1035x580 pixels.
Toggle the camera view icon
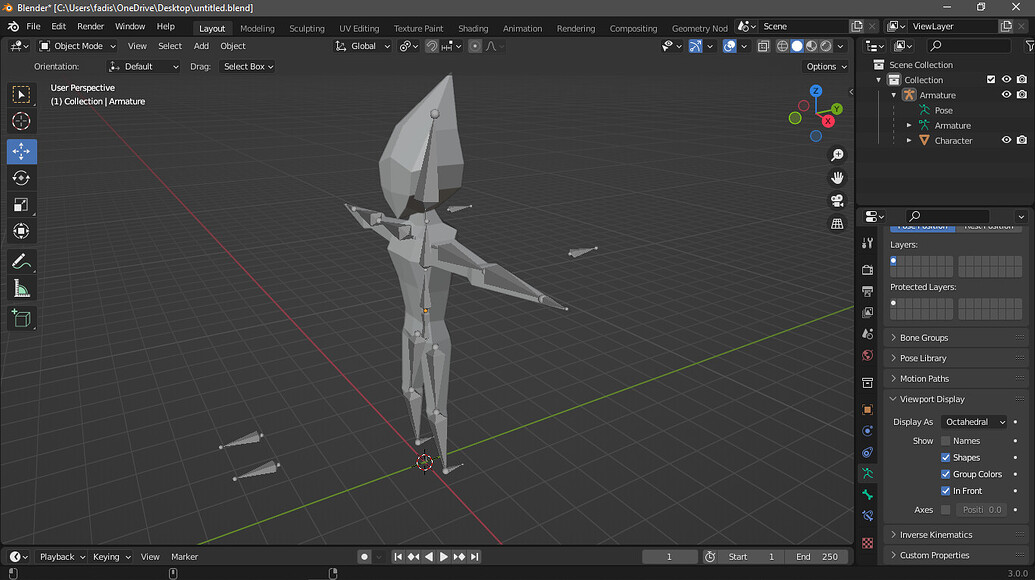(x=837, y=201)
